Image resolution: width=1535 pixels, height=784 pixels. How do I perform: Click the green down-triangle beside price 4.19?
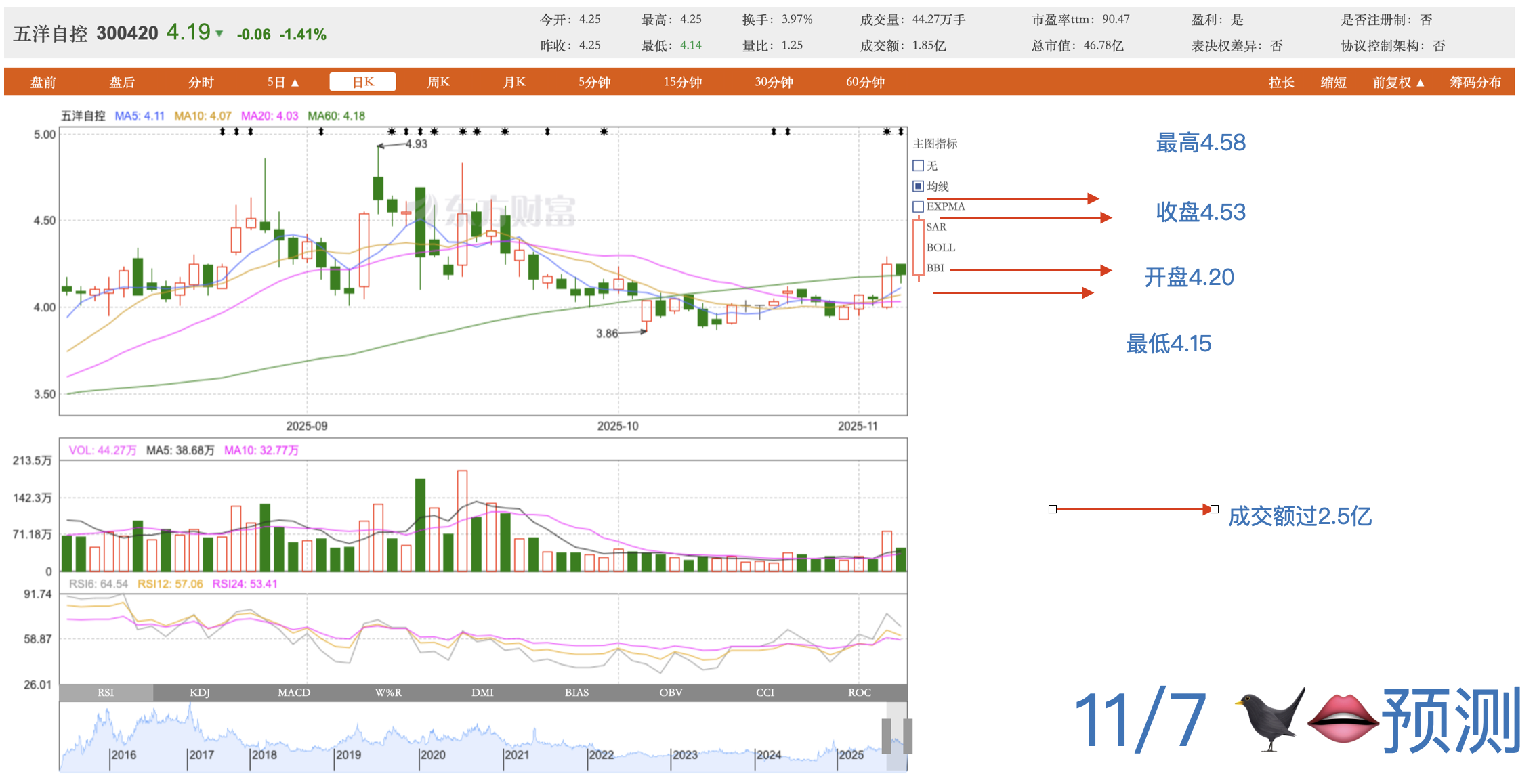point(219,33)
